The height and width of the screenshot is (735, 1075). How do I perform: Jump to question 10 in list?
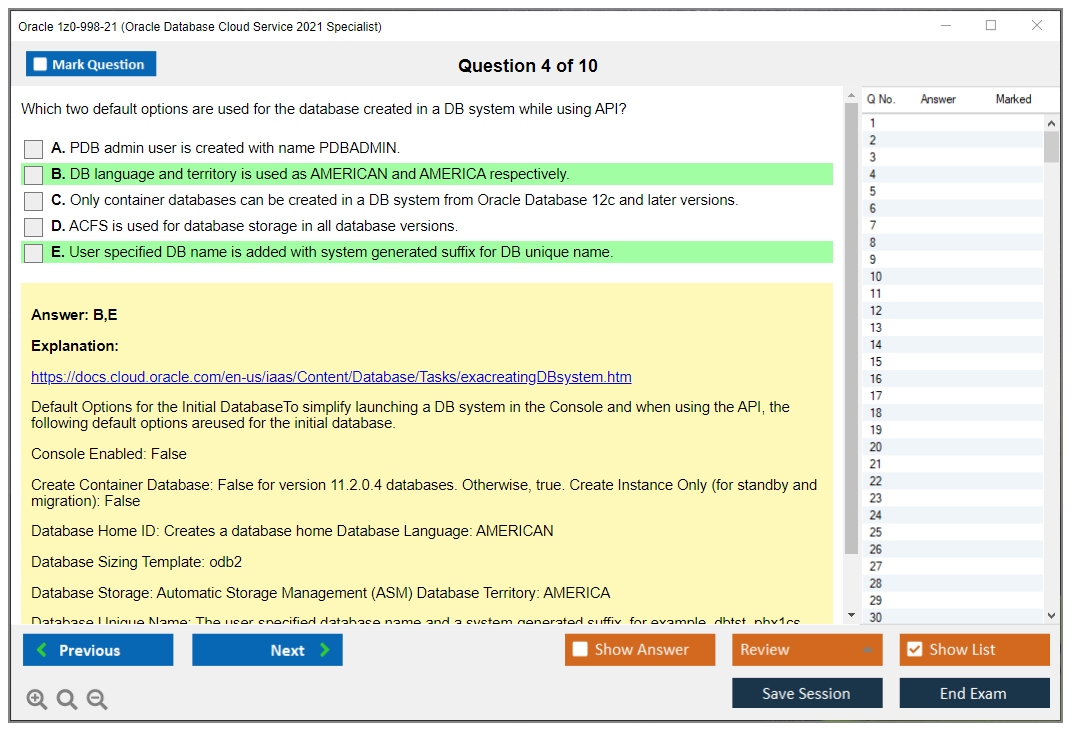[876, 277]
